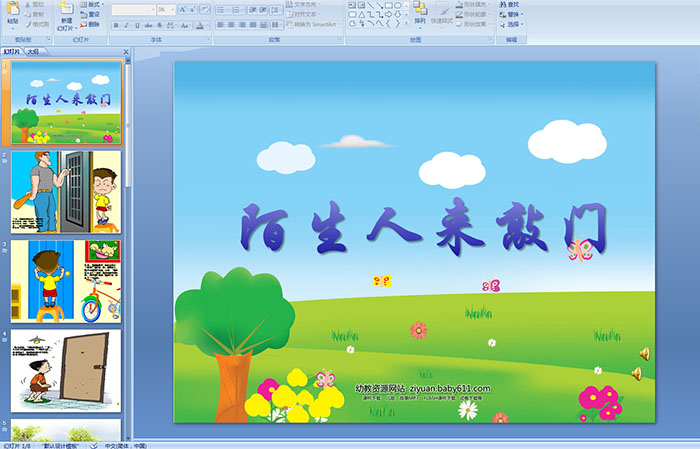Click the New Slide icon
Viewport: 700px width, 449px height.
pos(67,8)
